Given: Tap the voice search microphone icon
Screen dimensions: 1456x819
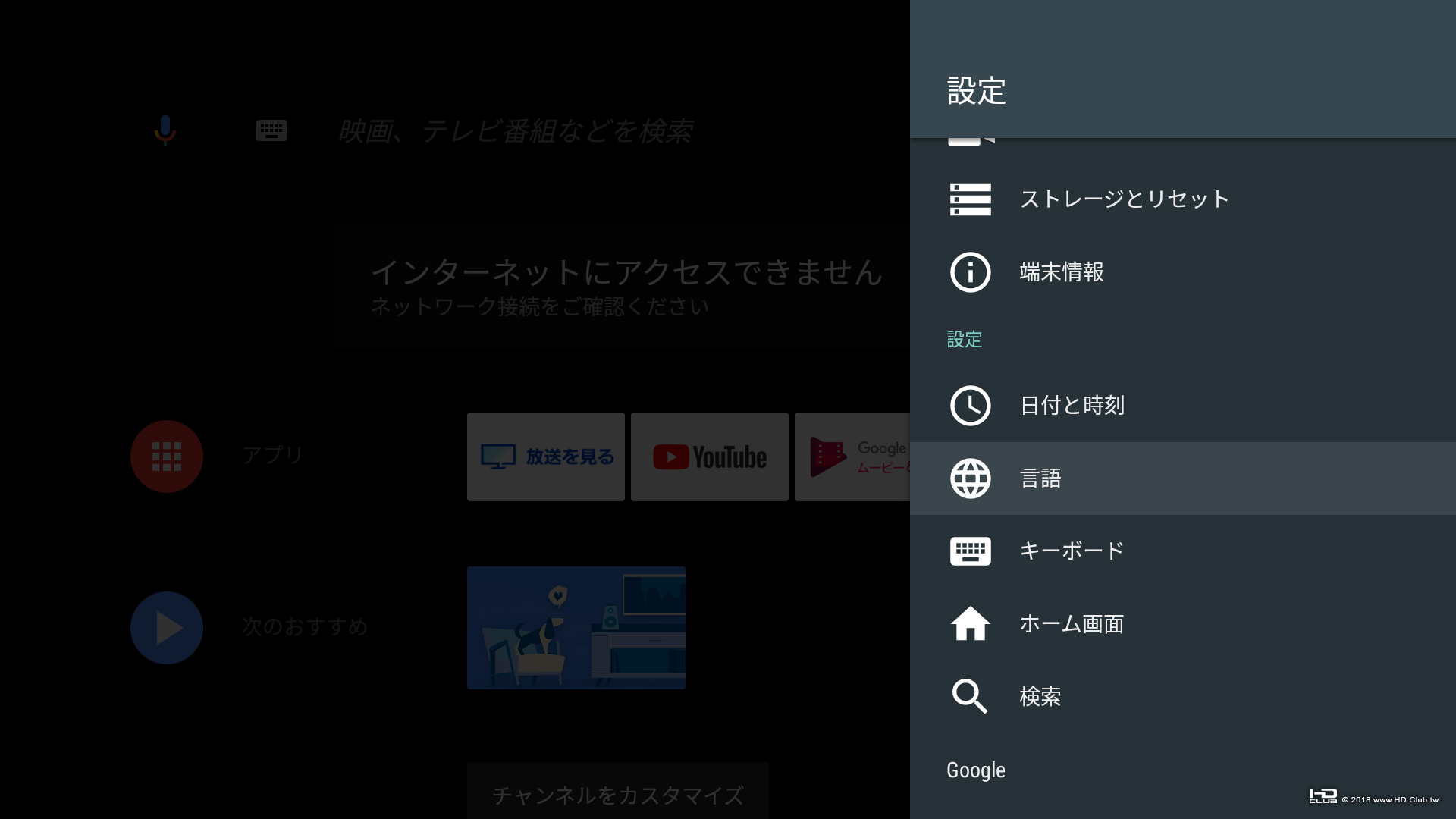Looking at the screenshot, I should 165,130.
